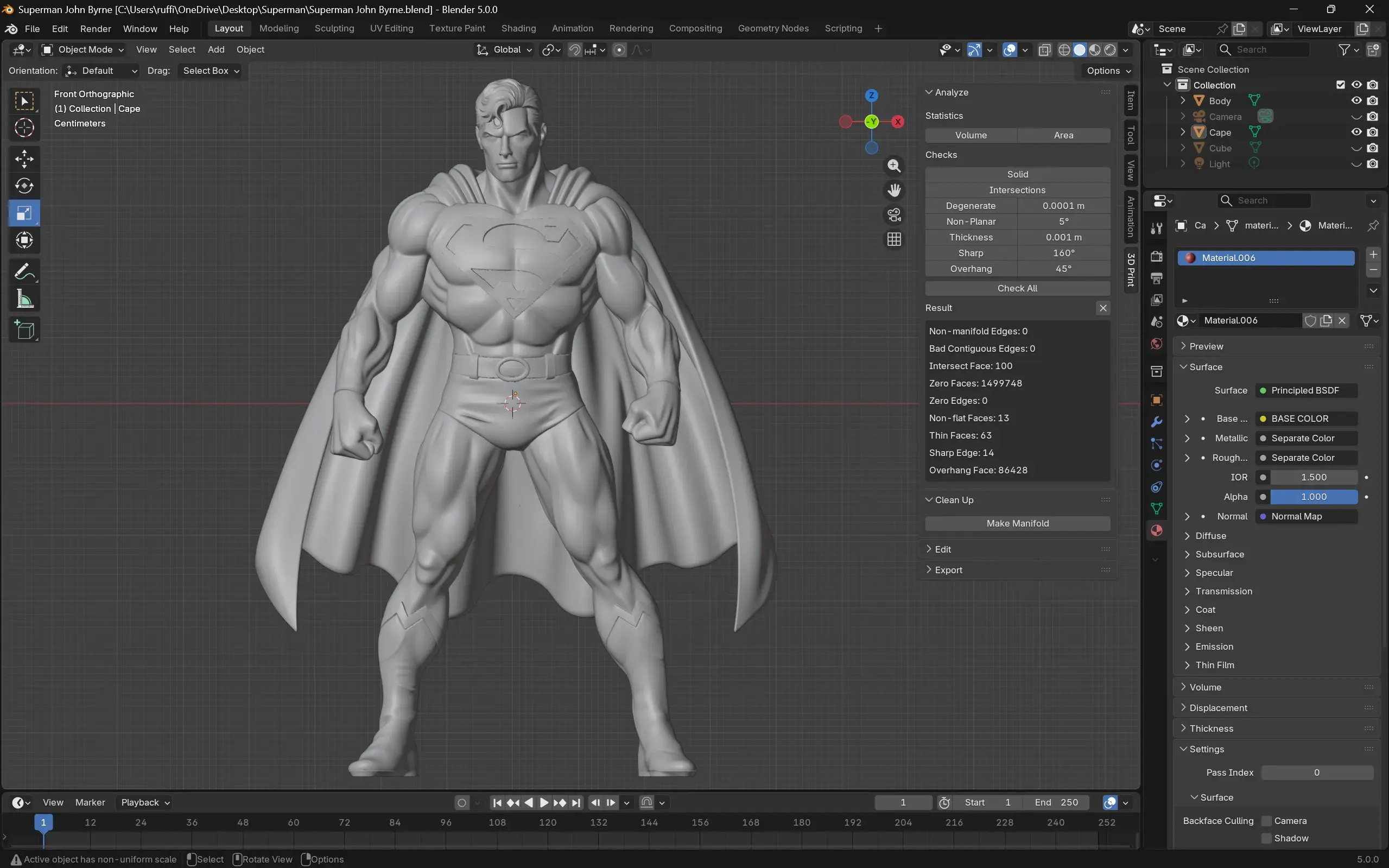This screenshot has width=1389, height=868.
Task: Toggle camera view icon in viewport
Action: [893, 215]
